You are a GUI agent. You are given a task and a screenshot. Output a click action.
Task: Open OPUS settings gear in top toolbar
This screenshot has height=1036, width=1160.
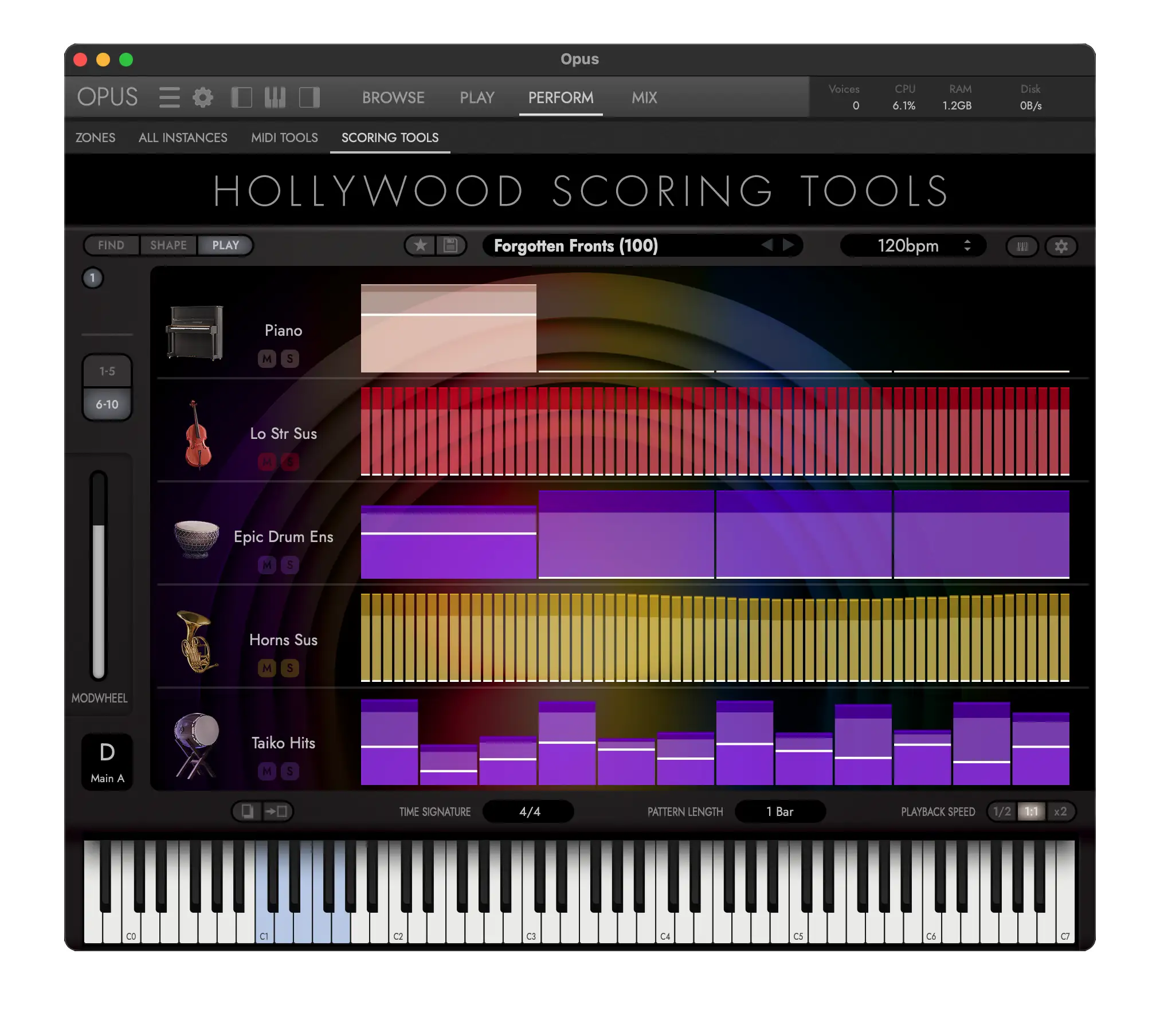point(202,97)
